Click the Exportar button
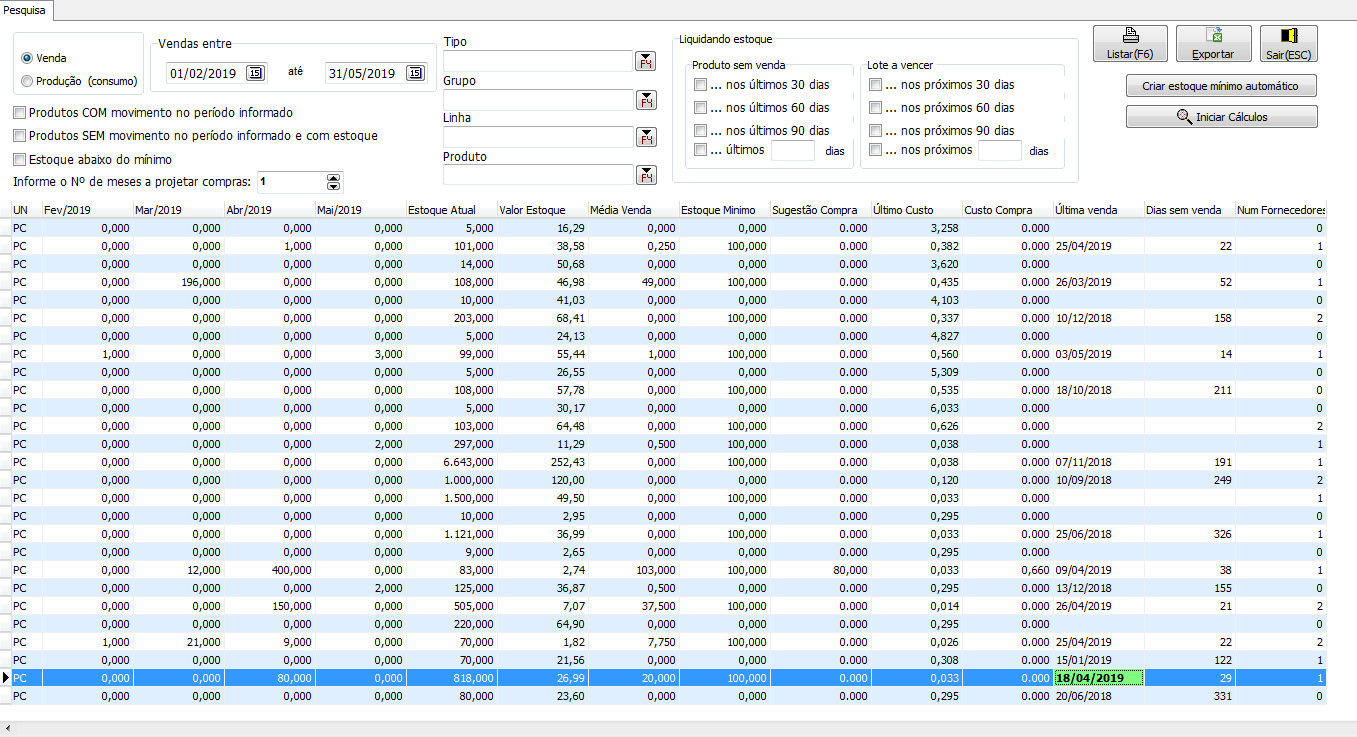This screenshot has height=737, width=1357. (x=1213, y=44)
